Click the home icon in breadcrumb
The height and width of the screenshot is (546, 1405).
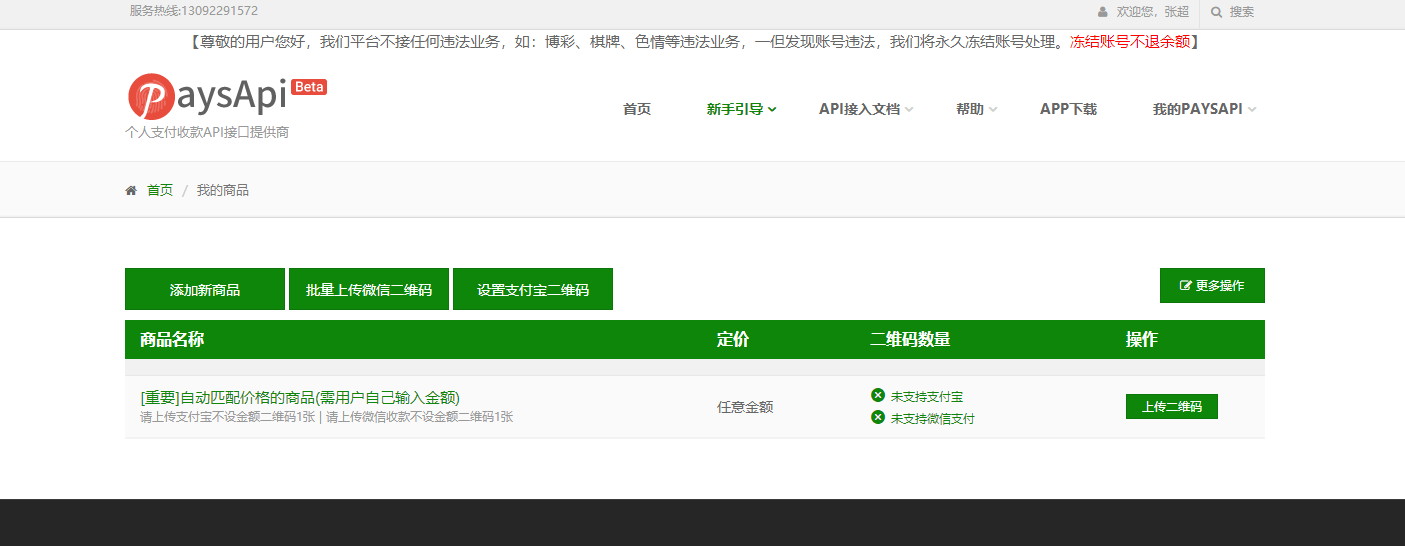point(131,190)
